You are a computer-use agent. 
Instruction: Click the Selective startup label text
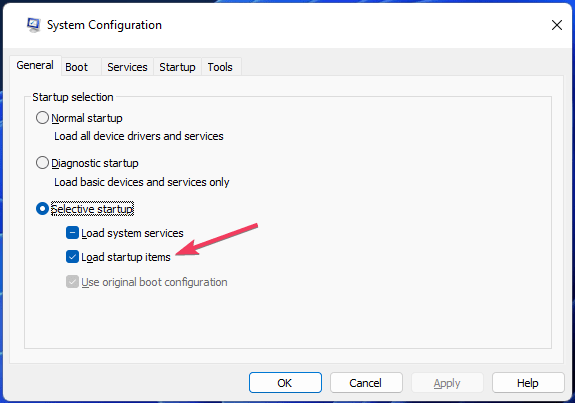[92, 209]
